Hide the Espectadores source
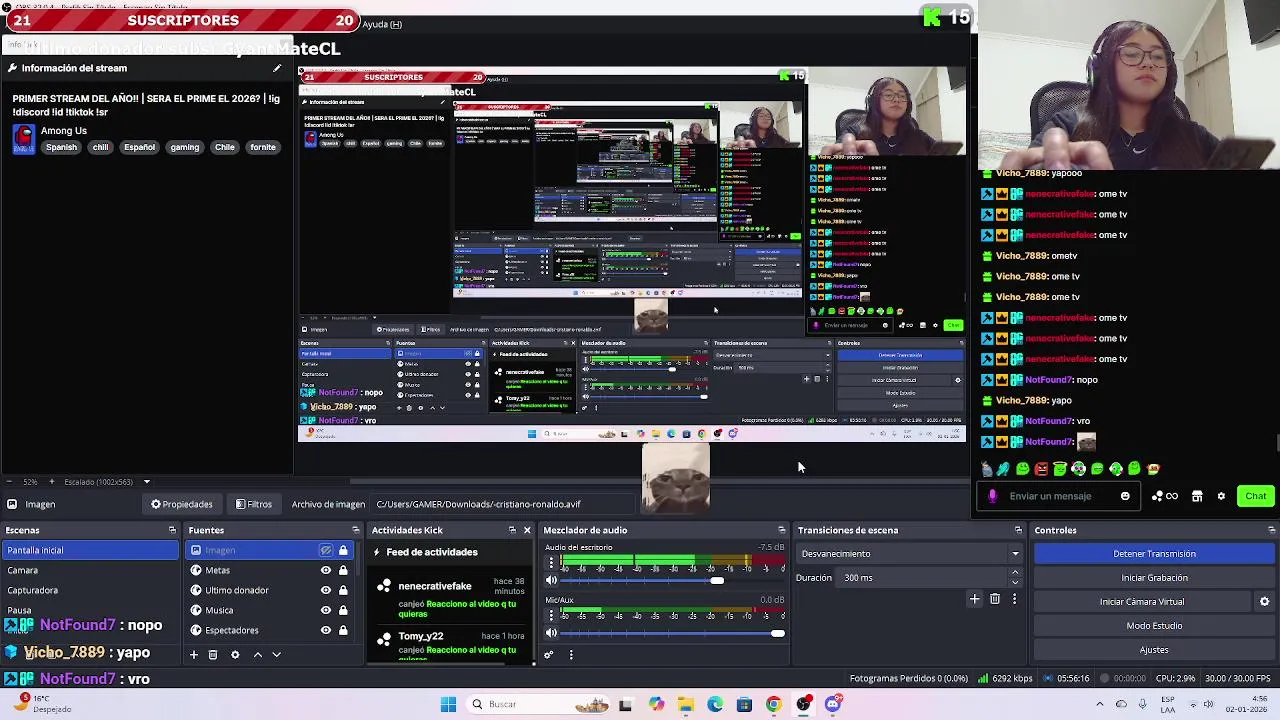Viewport: 1280px width, 720px height. [x=326, y=630]
